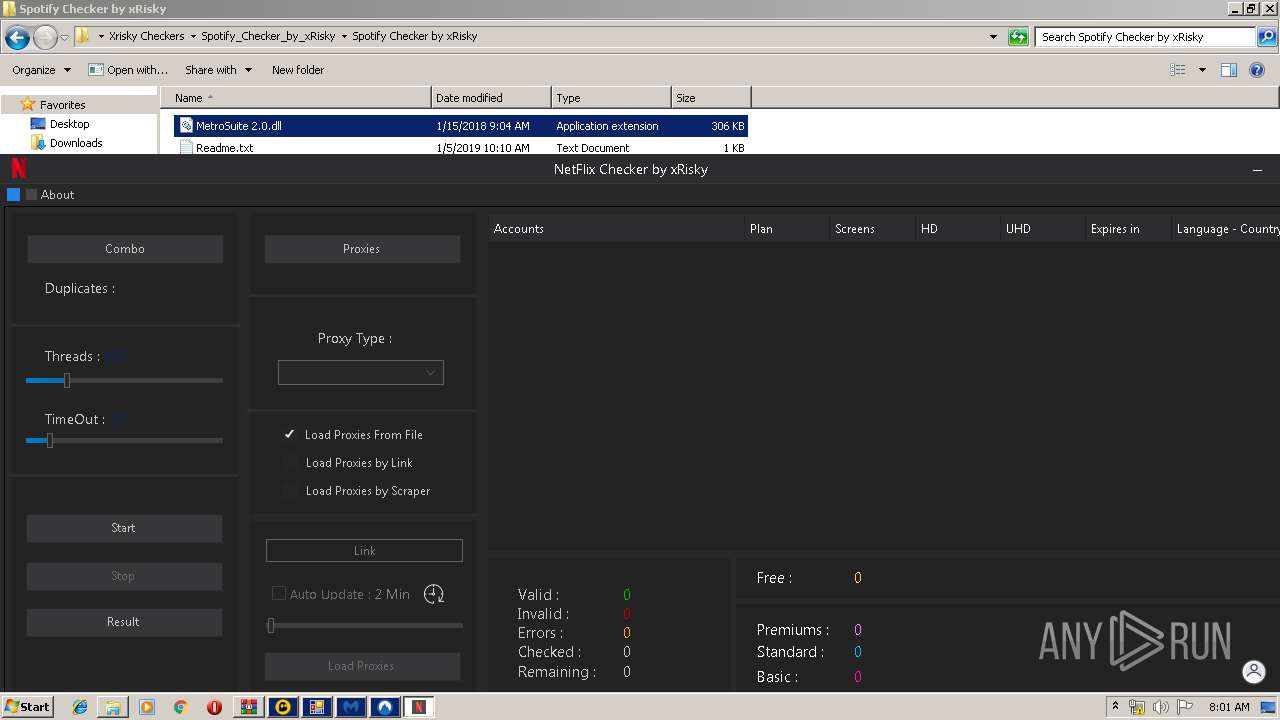Change the view with the Explorer views icon
Screen dimensions: 1280x720
coord(1178,70)
